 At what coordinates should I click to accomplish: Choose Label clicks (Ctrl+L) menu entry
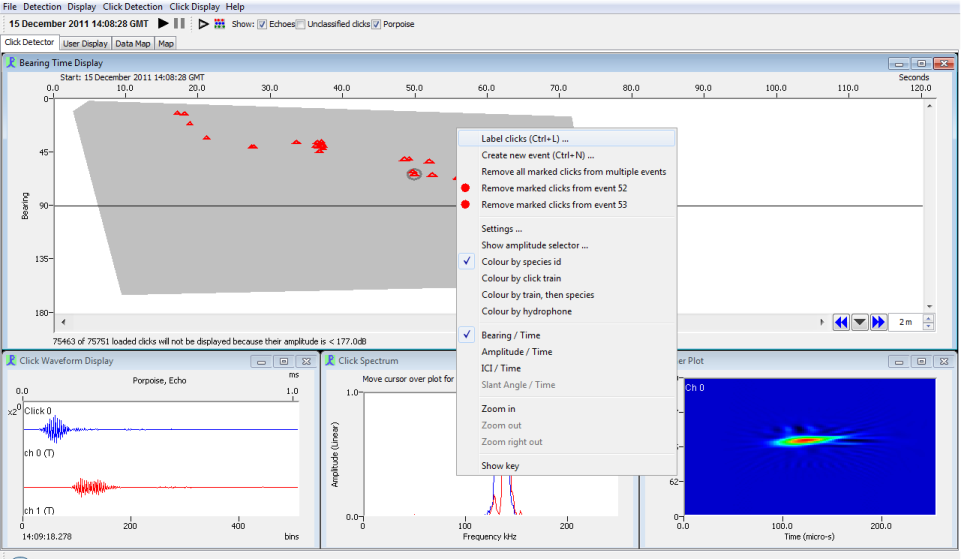[x=567, y=139]
